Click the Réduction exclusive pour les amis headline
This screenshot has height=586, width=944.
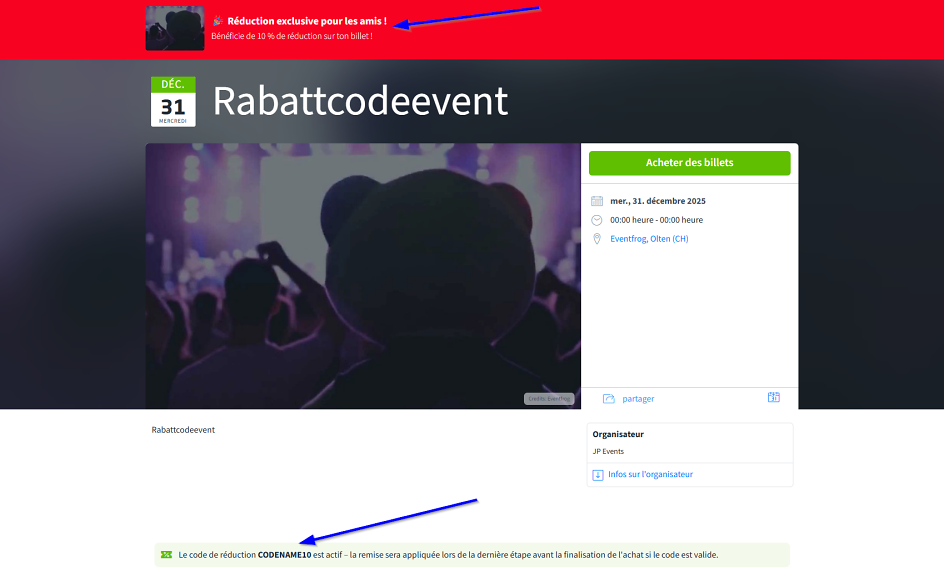pos(306,21)
